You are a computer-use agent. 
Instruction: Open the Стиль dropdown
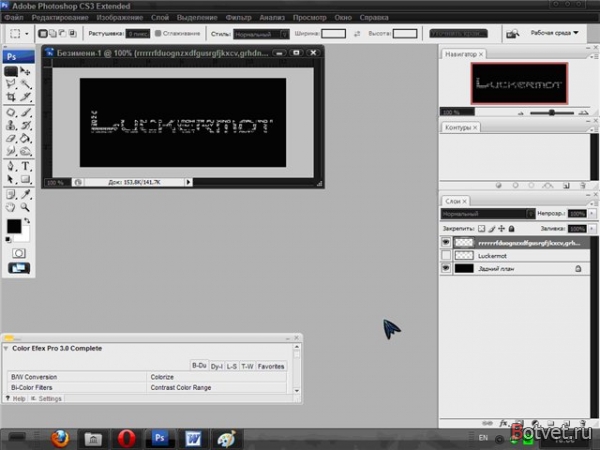pos(261,34)
